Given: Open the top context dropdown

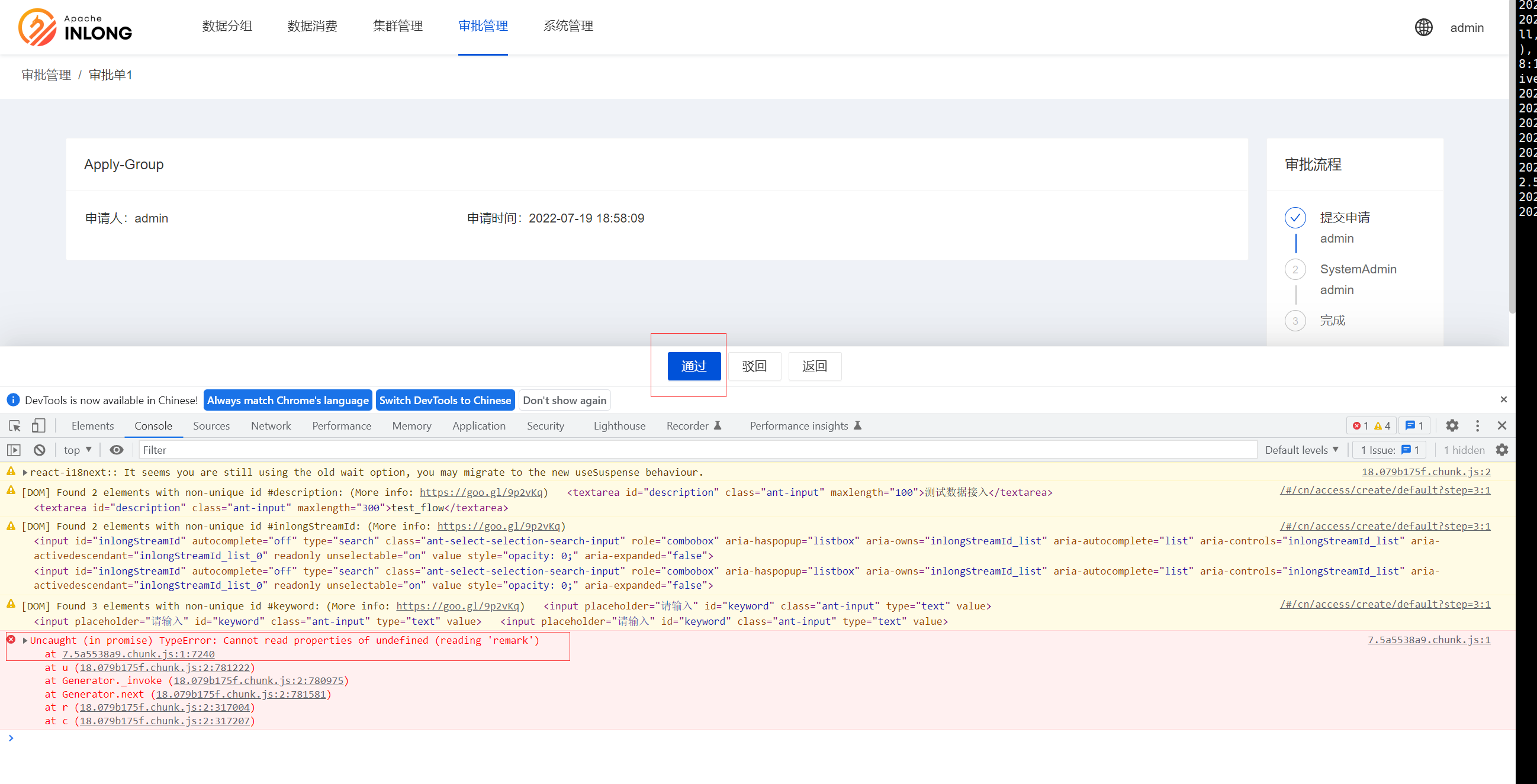Looking at the screenshot, I should pos(78,450).
